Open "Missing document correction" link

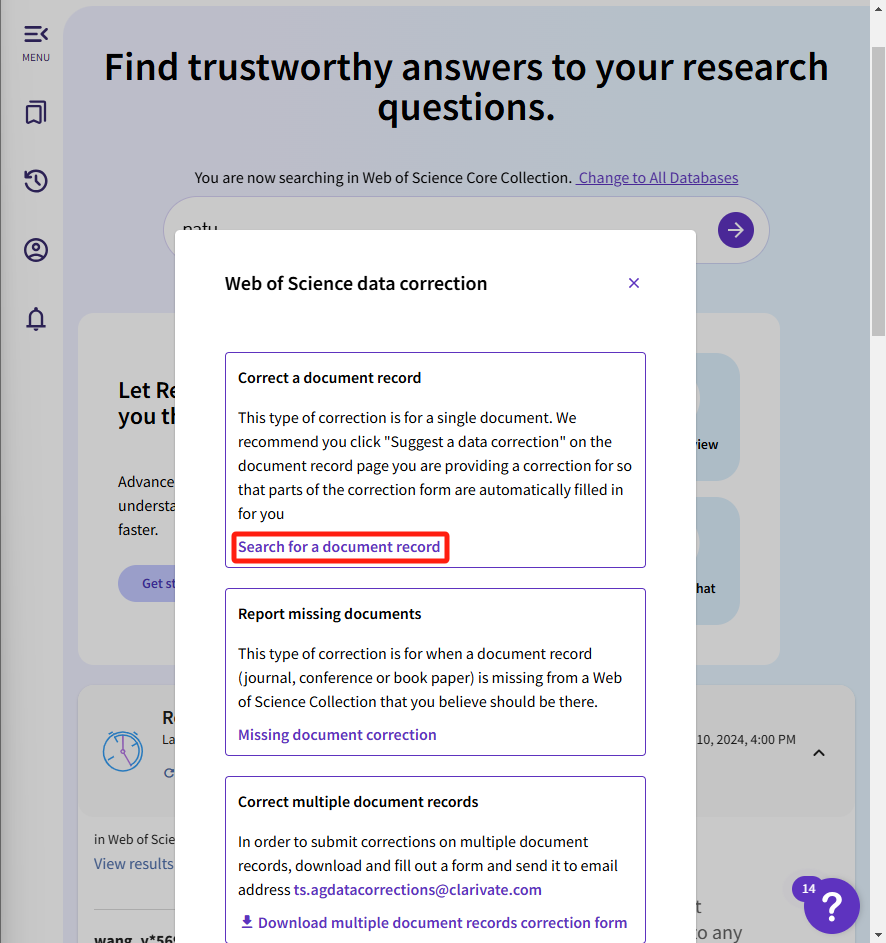click(x=337, y=735)
